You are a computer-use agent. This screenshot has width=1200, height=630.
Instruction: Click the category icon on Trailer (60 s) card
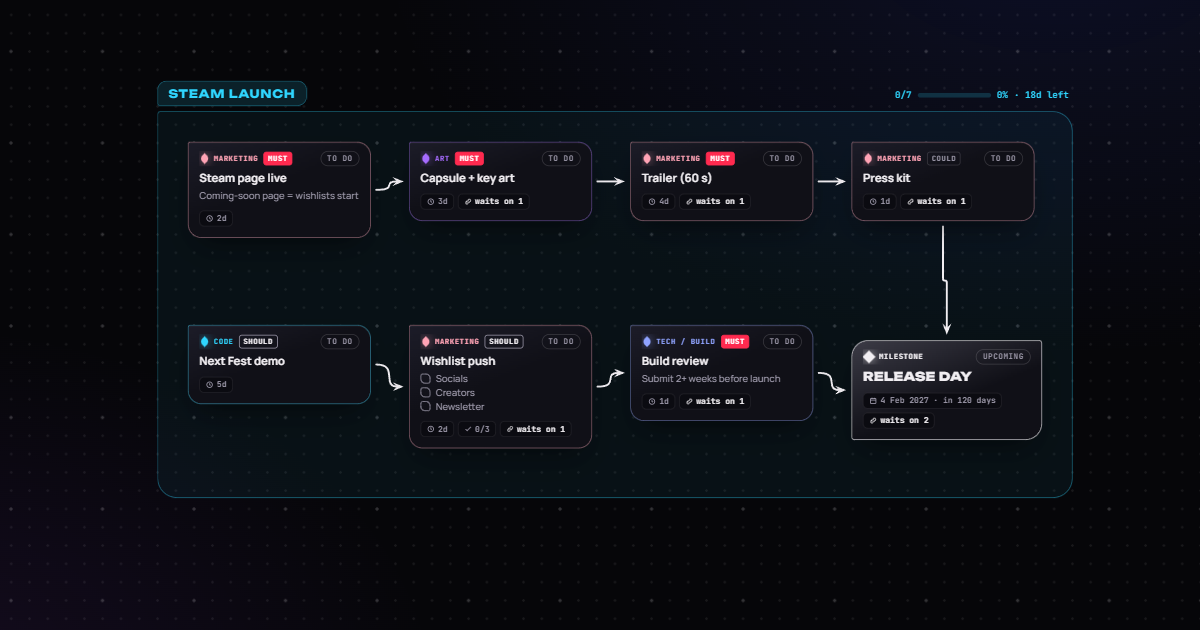coord(647,158)
